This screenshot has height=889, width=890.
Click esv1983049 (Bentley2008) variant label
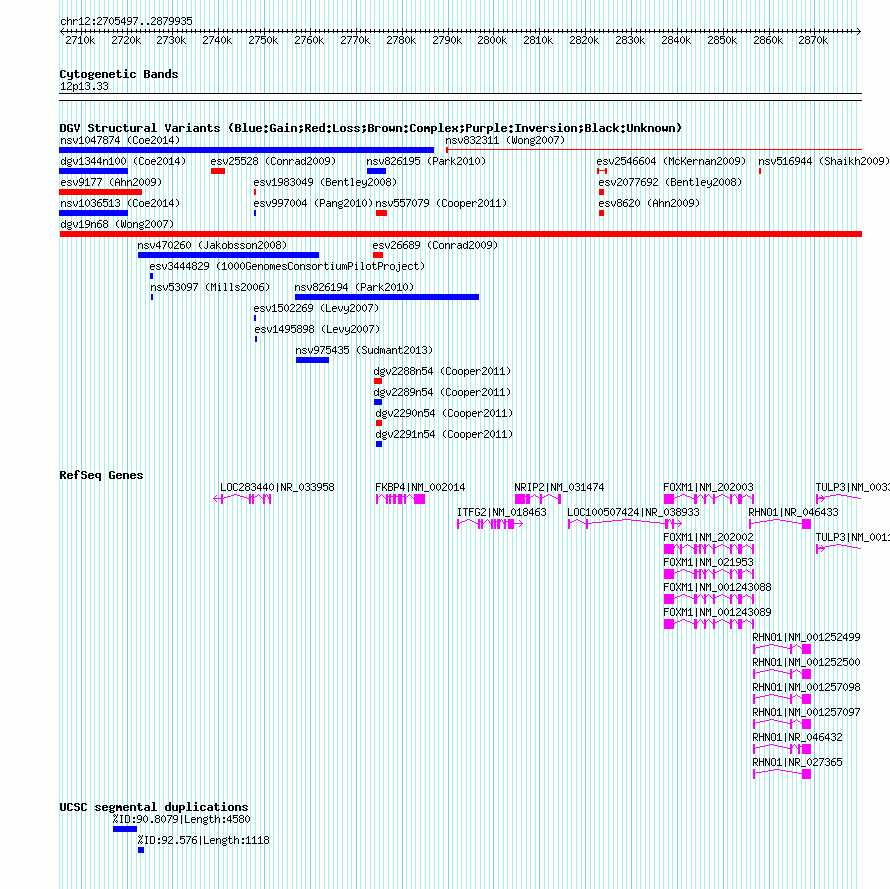pos(325,182)
